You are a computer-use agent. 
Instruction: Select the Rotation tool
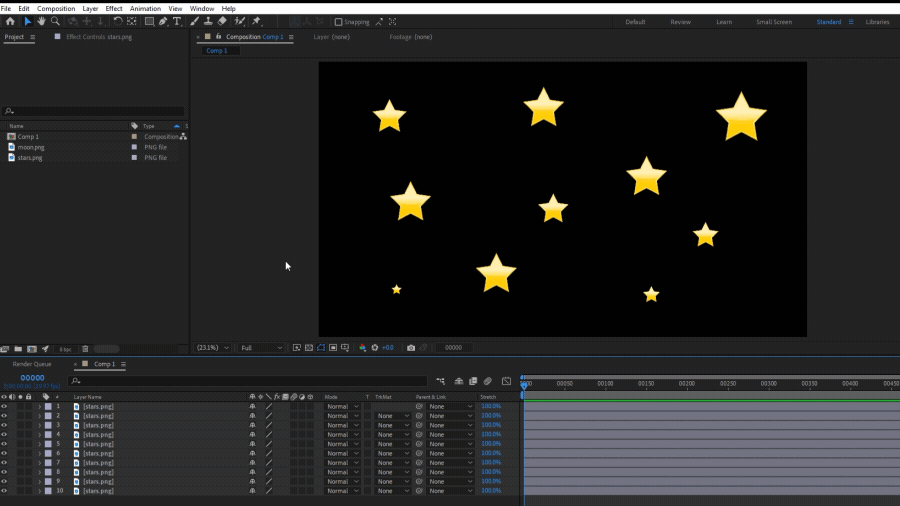coord(118,21)
